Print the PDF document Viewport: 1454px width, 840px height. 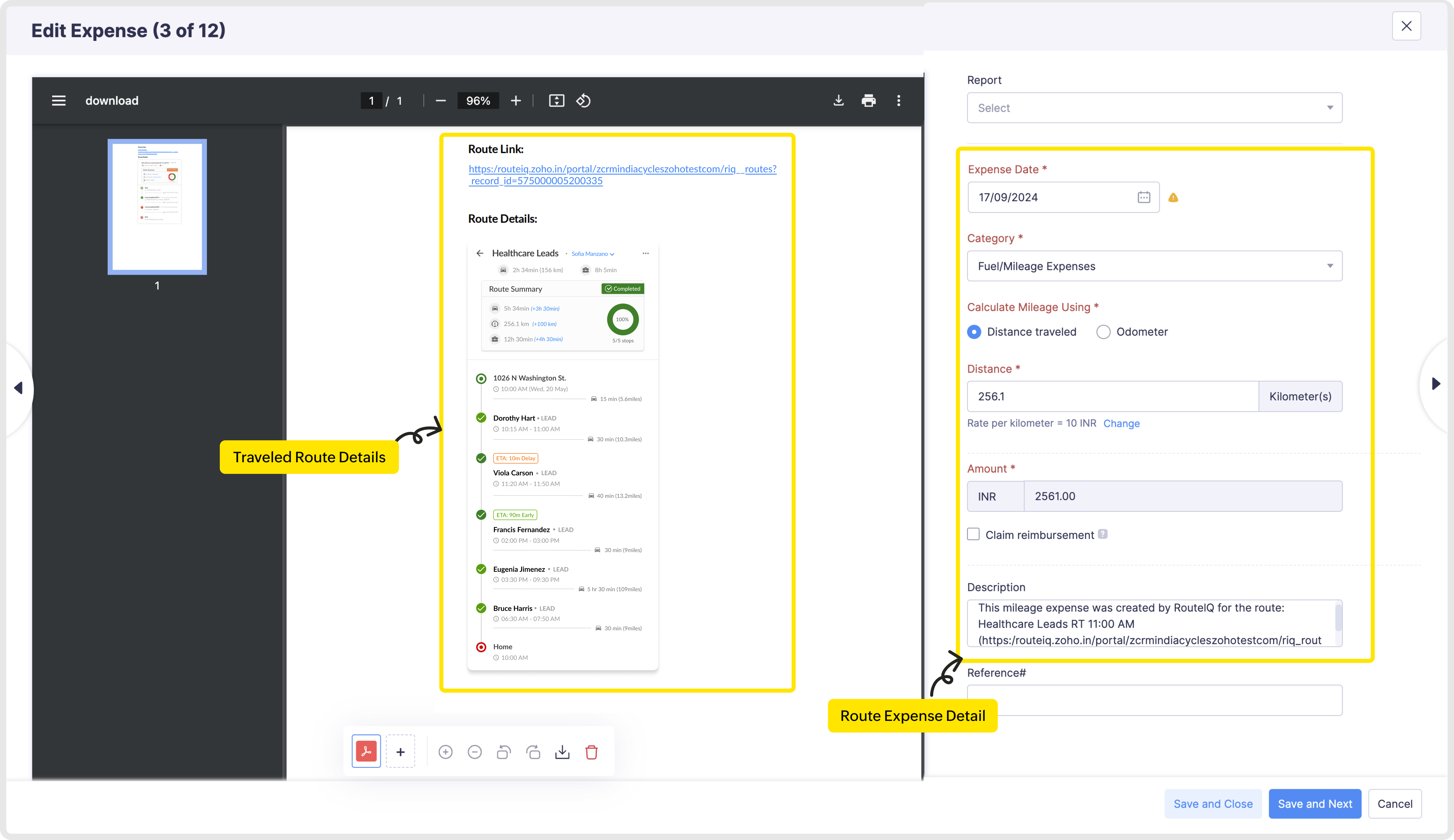coord(868,100)
